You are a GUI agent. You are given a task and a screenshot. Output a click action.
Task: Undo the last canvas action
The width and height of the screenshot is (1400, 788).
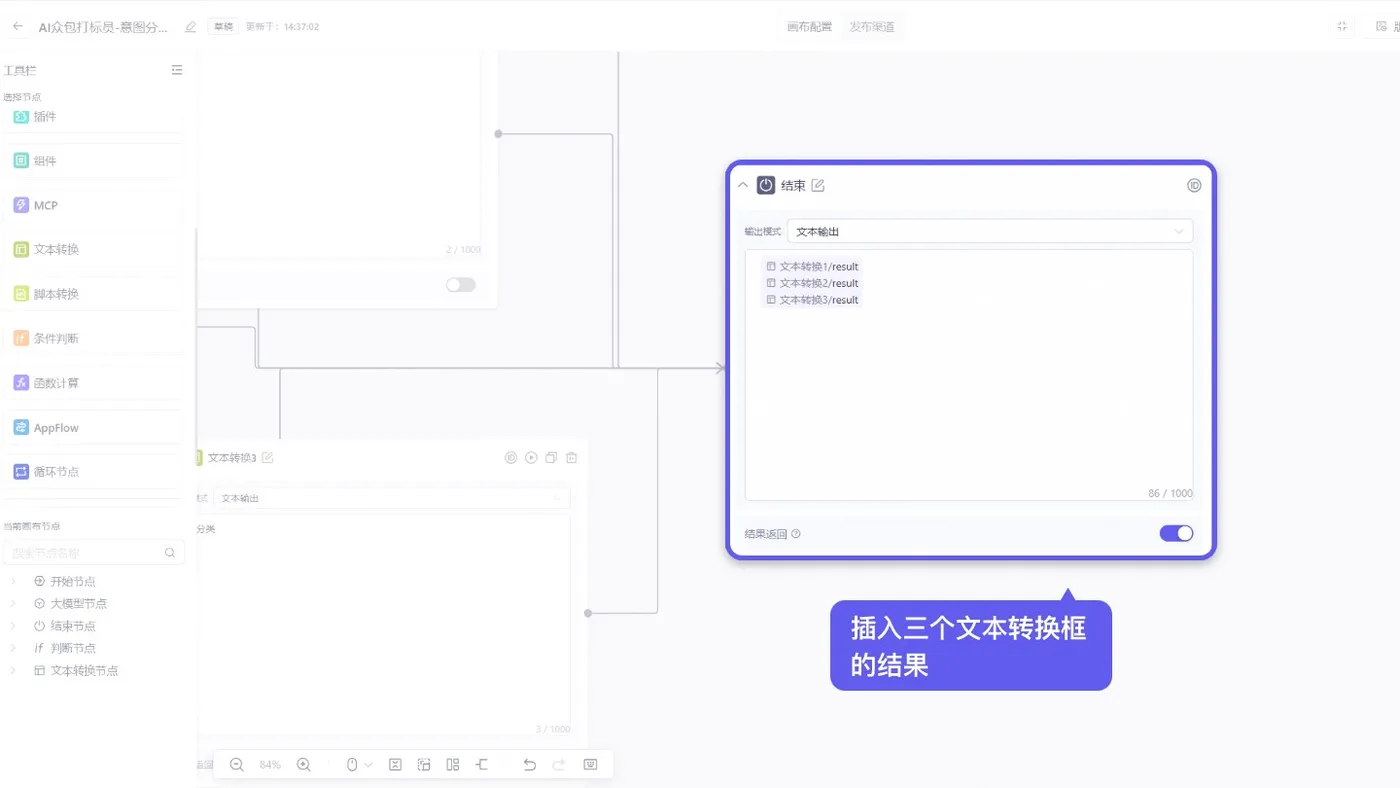[530, 764]
